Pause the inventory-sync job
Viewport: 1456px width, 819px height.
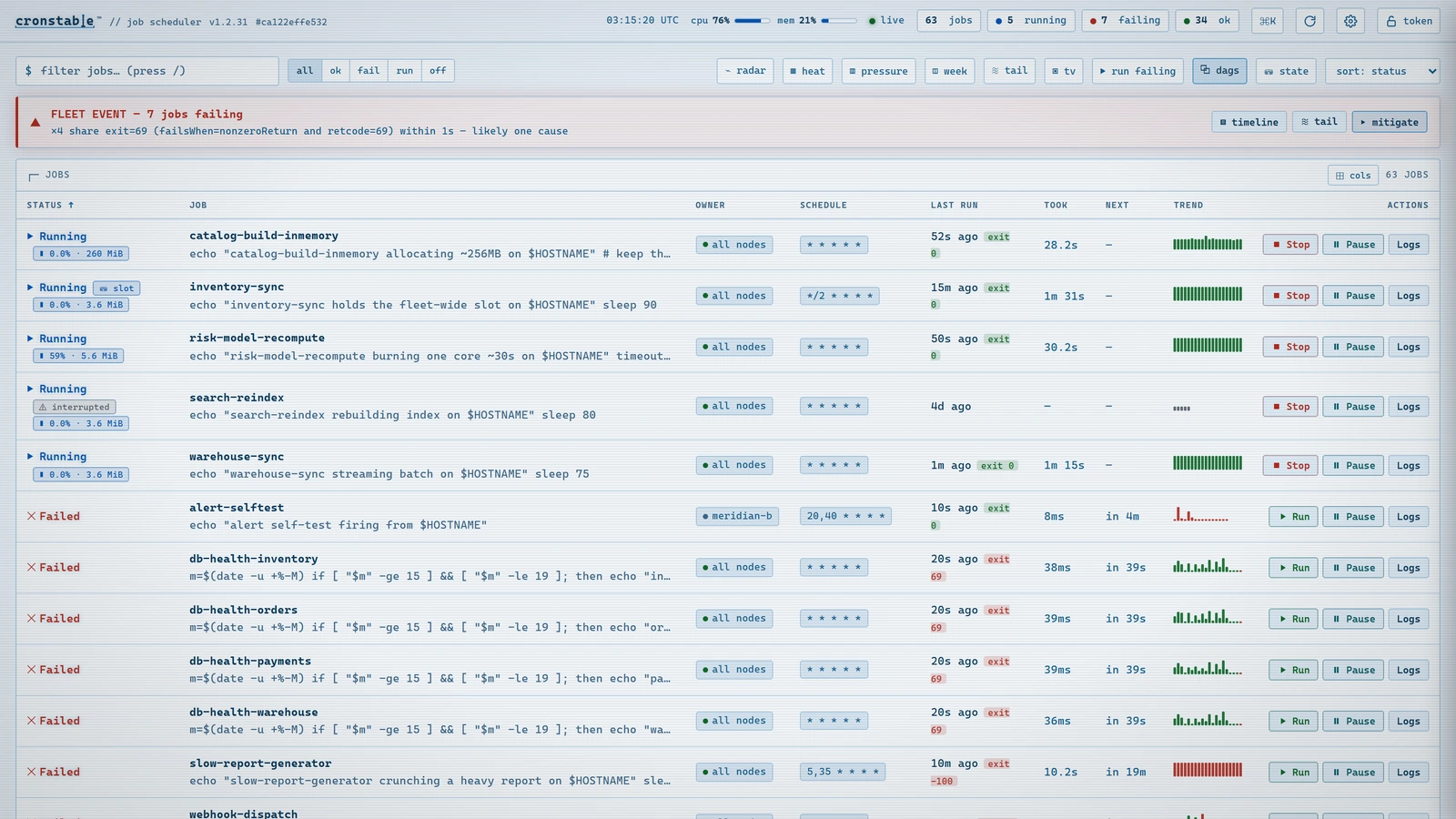click(1353, 296)
